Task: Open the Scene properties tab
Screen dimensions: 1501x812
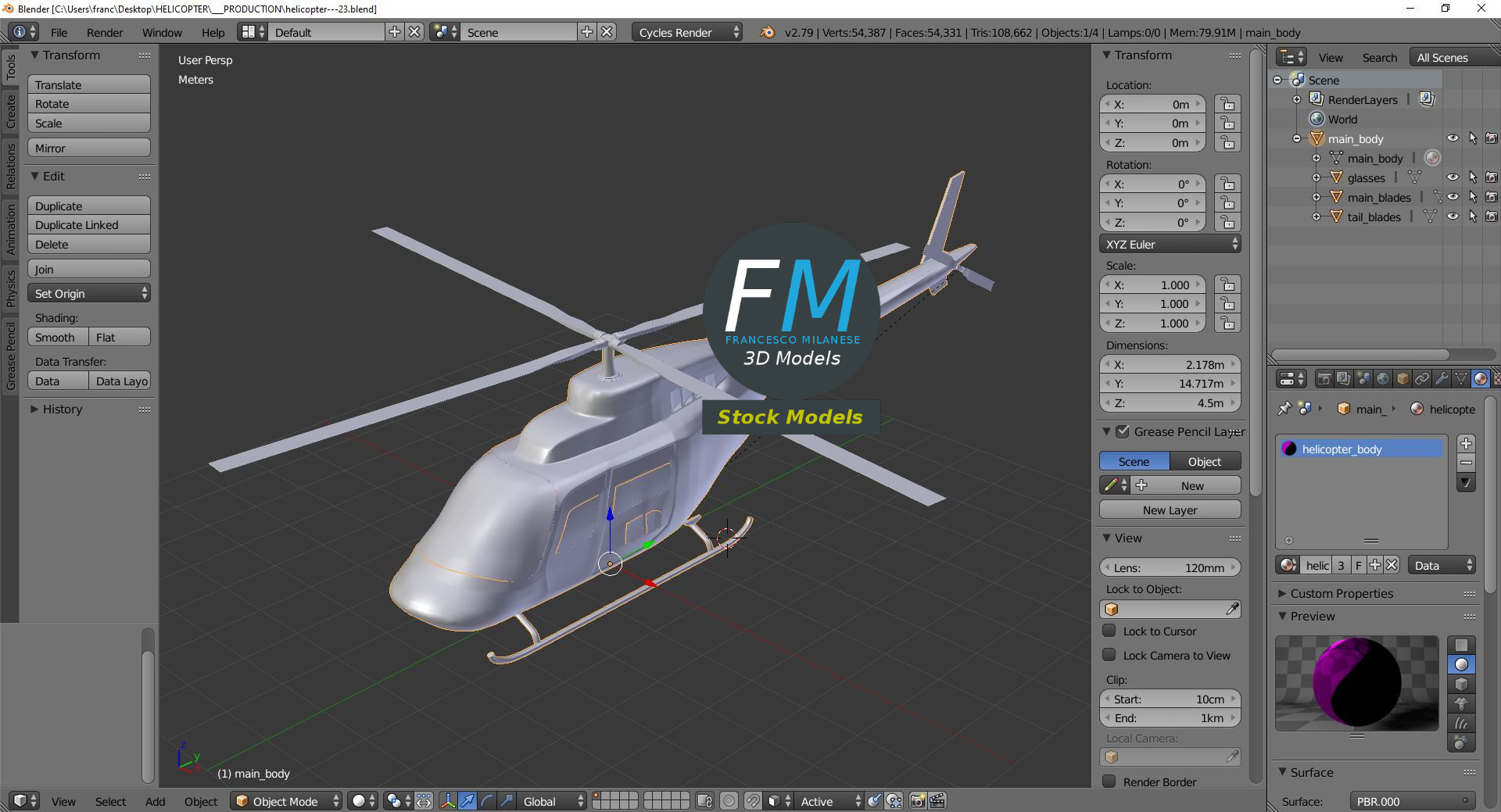Action: coord(1363,379)
